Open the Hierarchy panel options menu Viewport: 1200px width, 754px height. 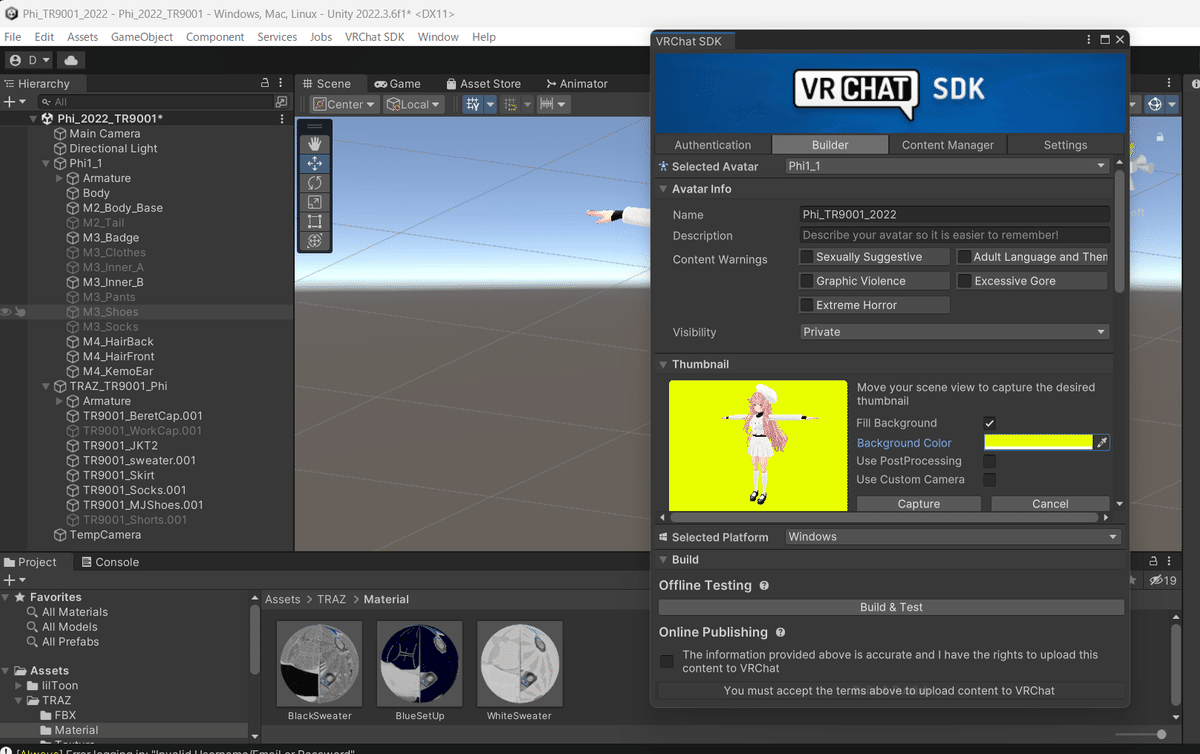point(282,84)
